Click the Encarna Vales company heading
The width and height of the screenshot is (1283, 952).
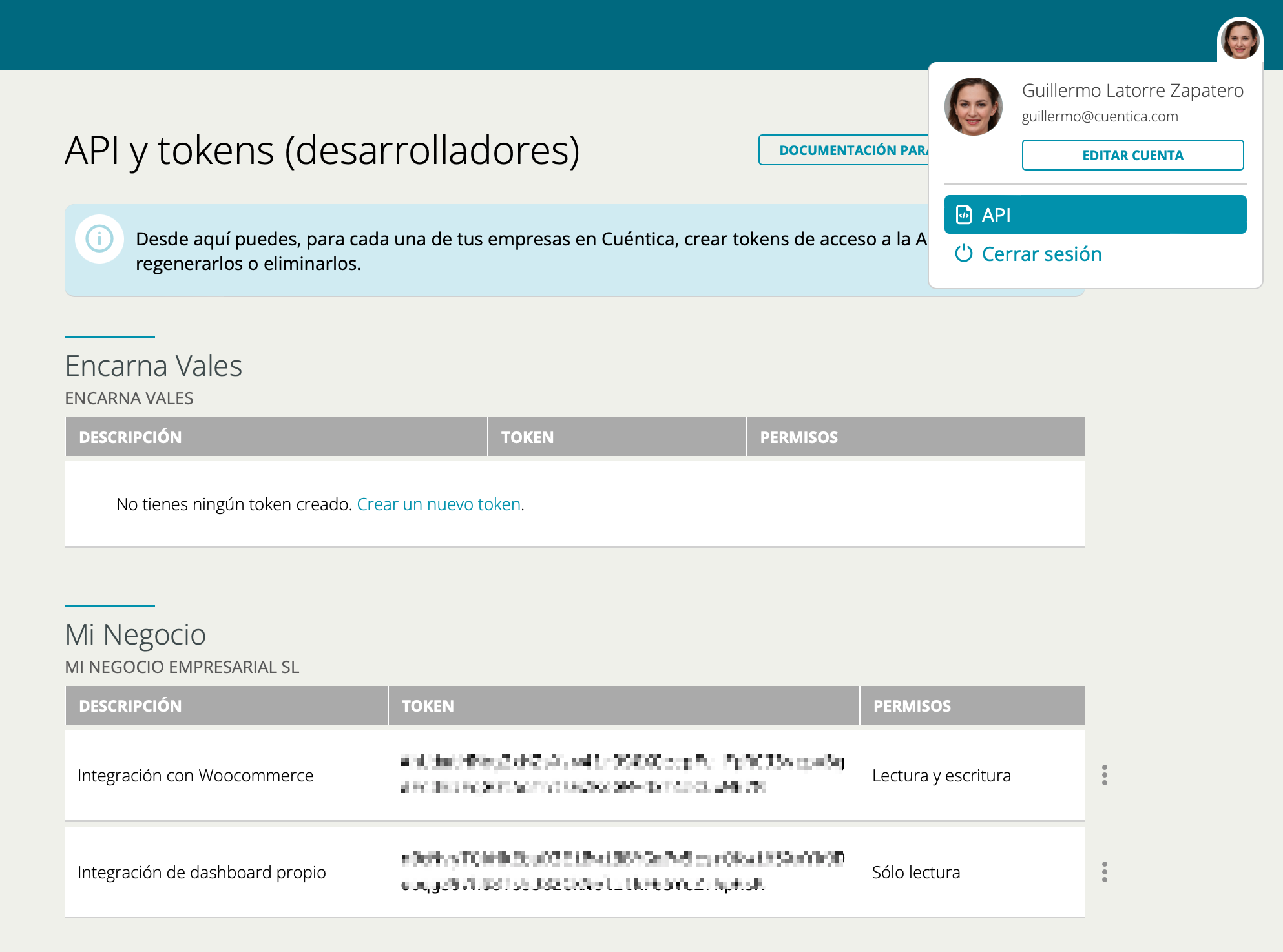pyautogui.click(x=154, y=366)
